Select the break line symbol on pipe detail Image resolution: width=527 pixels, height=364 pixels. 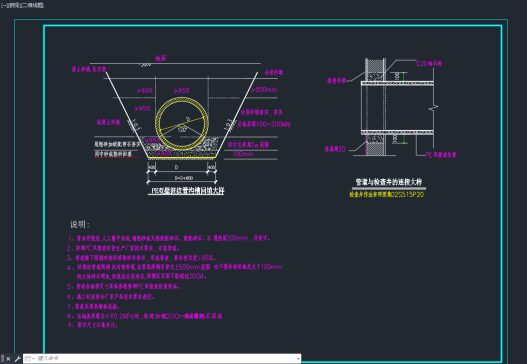click(x=434, y=108)
